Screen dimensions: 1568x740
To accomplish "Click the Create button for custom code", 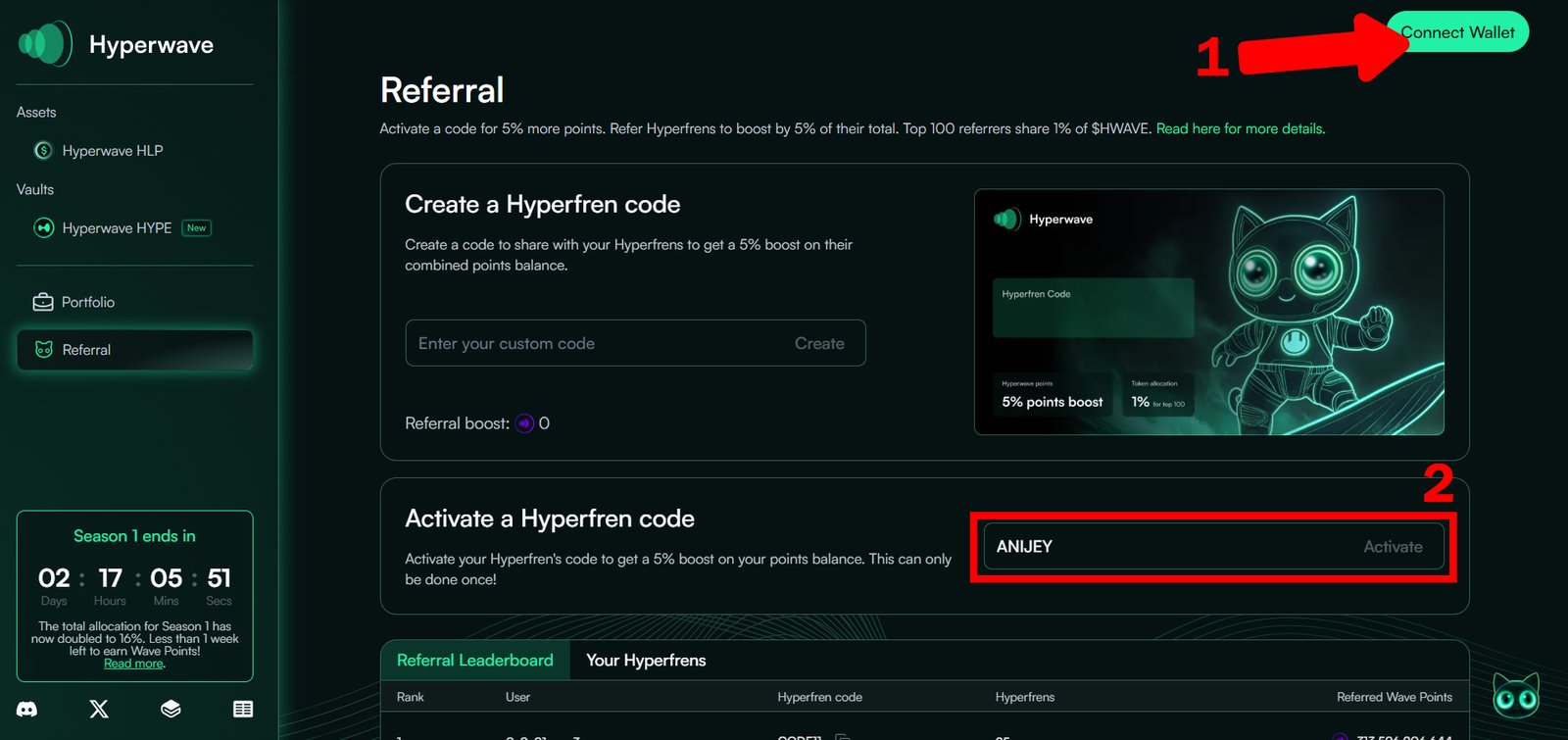I will pyautogui.click(x=819, y=344).
